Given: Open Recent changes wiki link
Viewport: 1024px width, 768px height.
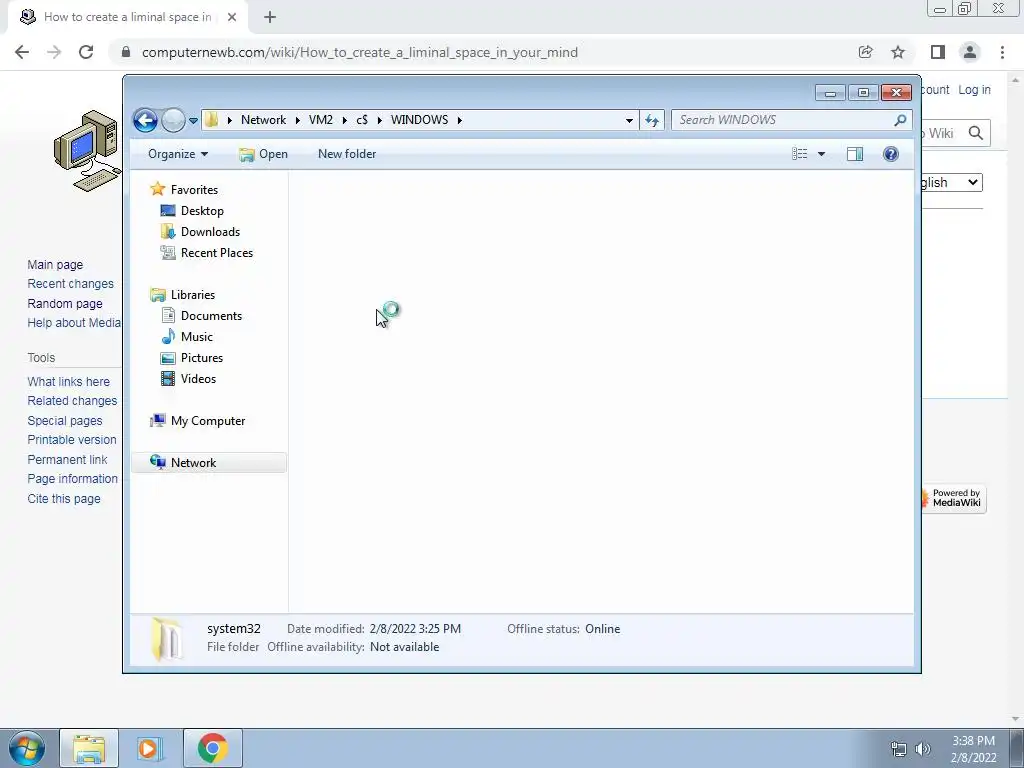Looking at the screenshot, I should pyautogui.click(x=71, y=284).
